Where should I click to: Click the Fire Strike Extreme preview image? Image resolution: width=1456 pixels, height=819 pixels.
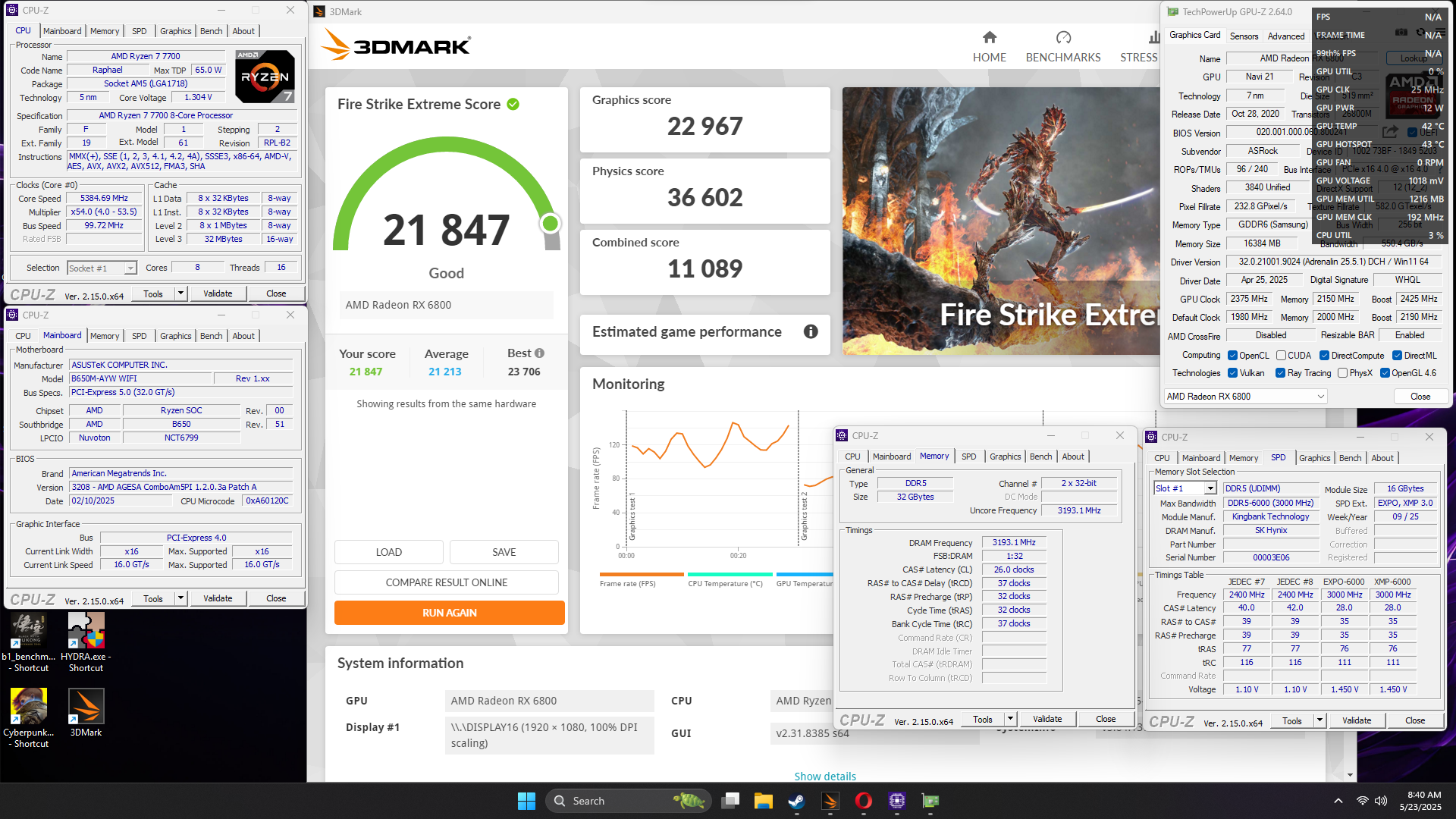coord(1001,221)
